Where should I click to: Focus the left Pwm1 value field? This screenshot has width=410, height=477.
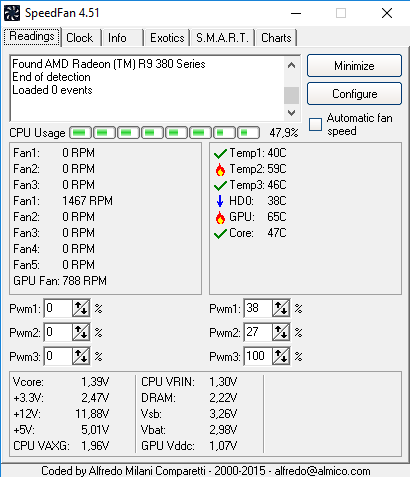click(x=58, y=308)
